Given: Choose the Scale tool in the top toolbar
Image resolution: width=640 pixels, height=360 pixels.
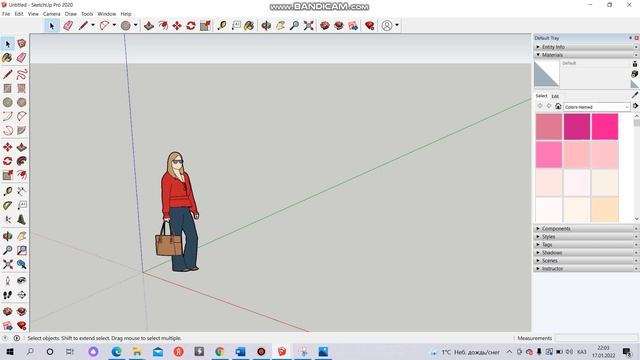Looking at the screenshot, I should [205, 26].
